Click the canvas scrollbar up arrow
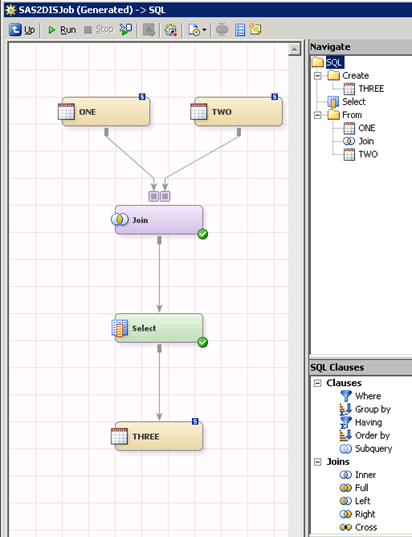 [294, 50]
